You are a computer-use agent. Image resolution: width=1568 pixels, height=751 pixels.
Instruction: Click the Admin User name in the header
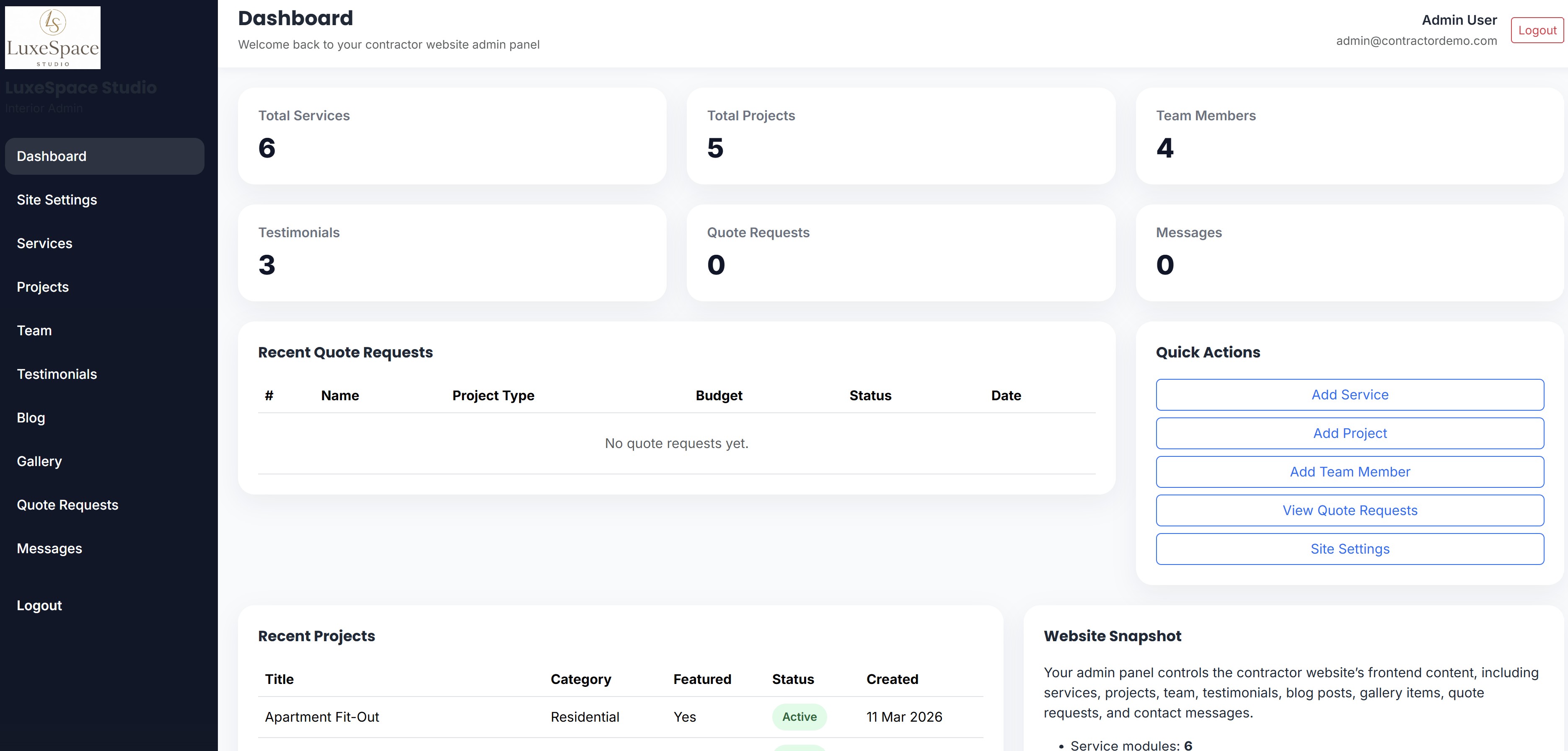(x=1459, y=20)
